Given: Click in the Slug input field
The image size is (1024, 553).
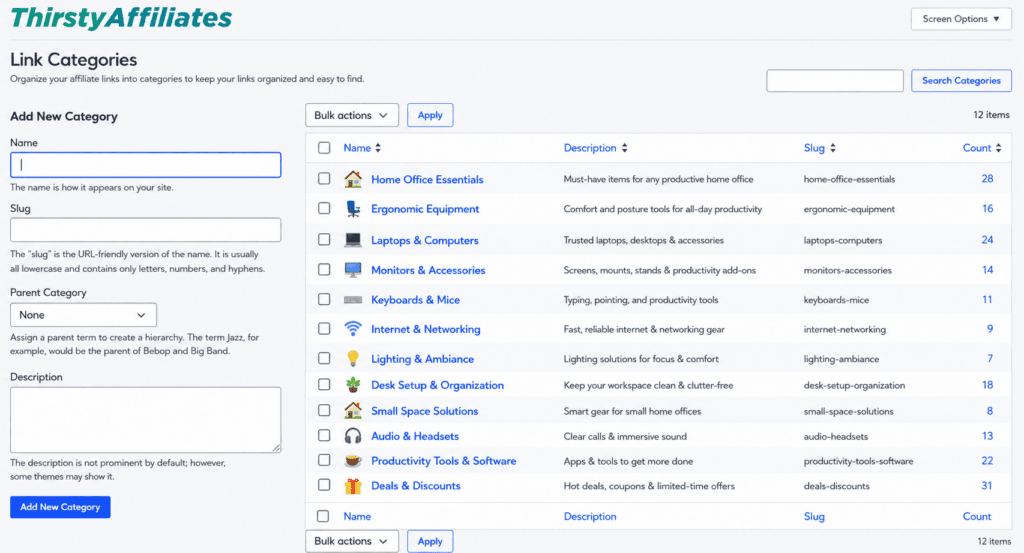Looking at the screenshot, I should coord(146,230).
